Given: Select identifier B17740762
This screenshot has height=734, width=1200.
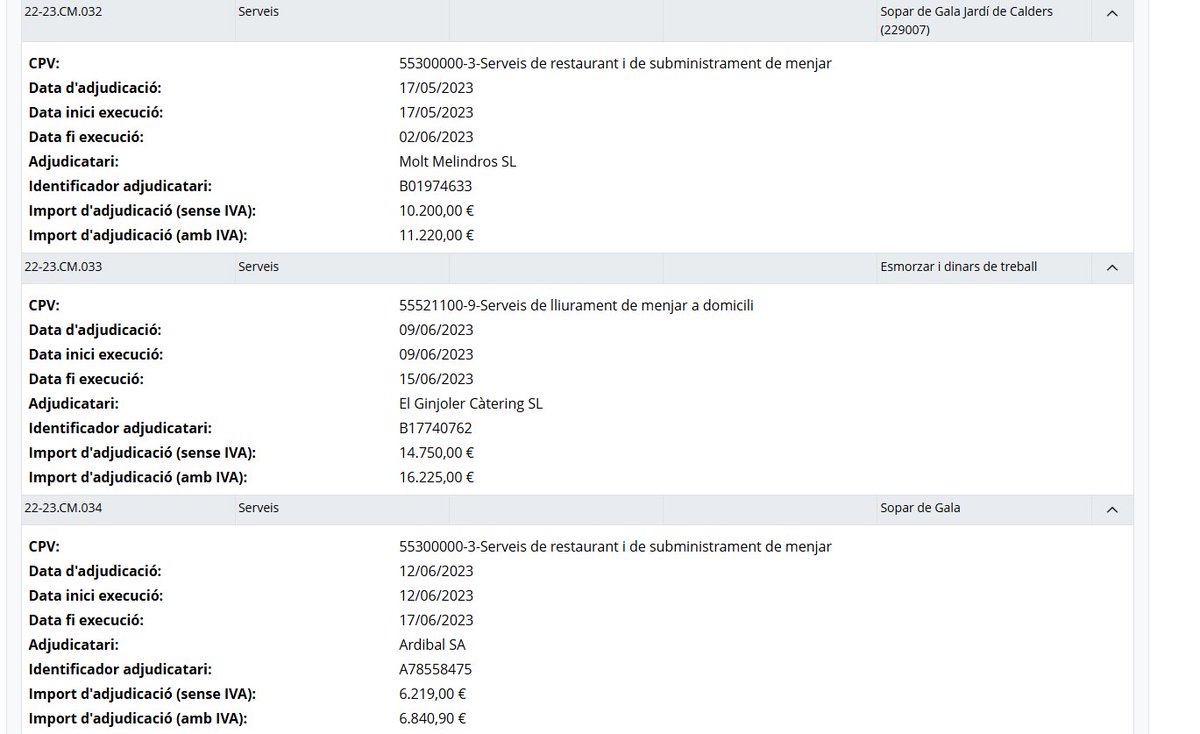Looking at the screenshot, I should (435, 428).
